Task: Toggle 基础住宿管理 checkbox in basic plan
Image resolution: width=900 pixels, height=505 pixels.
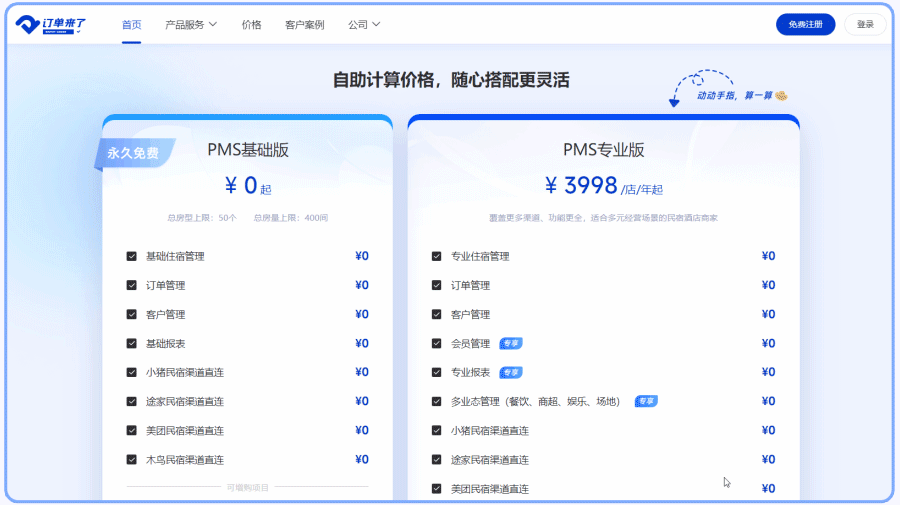Action: coord(131,256)
